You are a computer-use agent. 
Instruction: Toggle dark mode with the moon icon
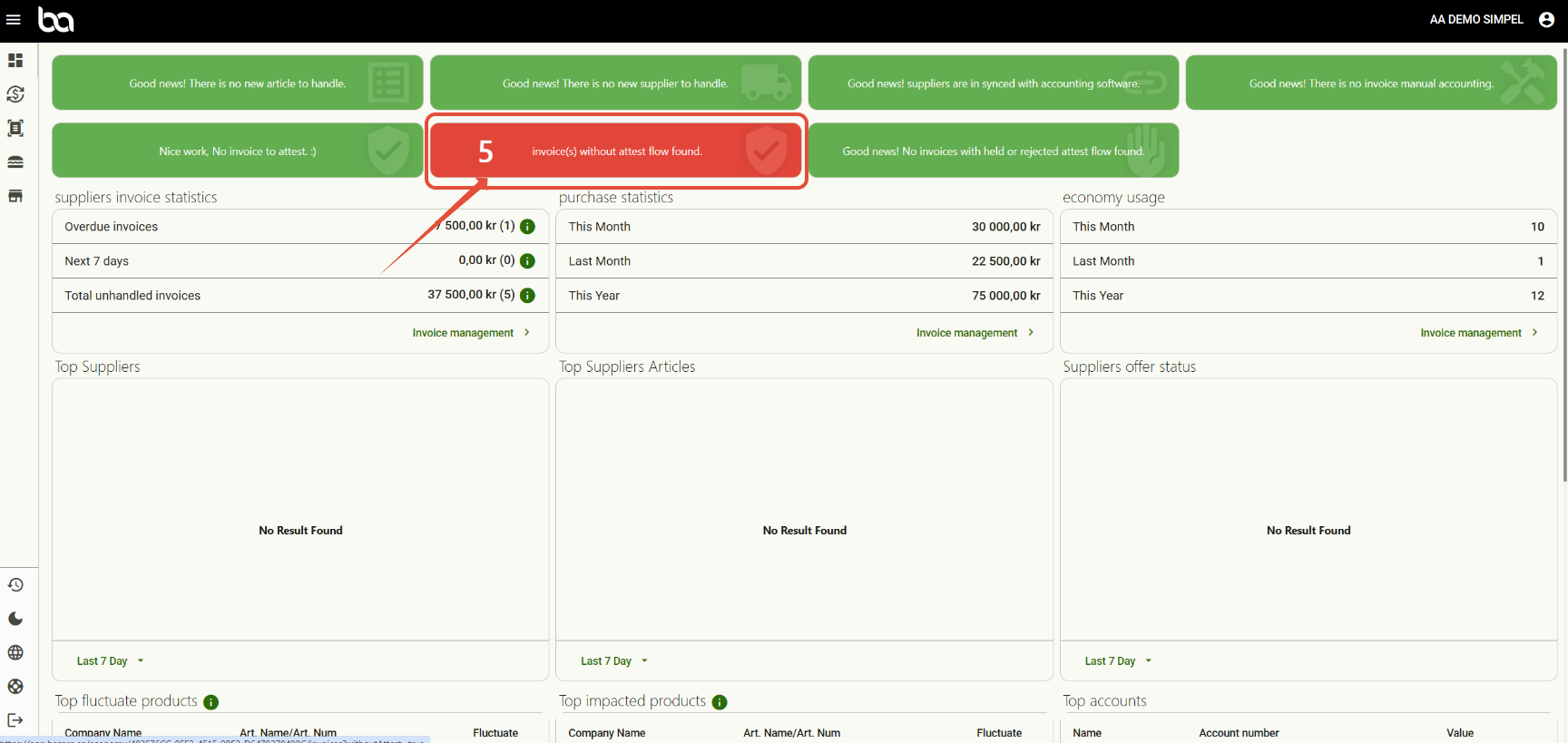(x=15, y=619)
